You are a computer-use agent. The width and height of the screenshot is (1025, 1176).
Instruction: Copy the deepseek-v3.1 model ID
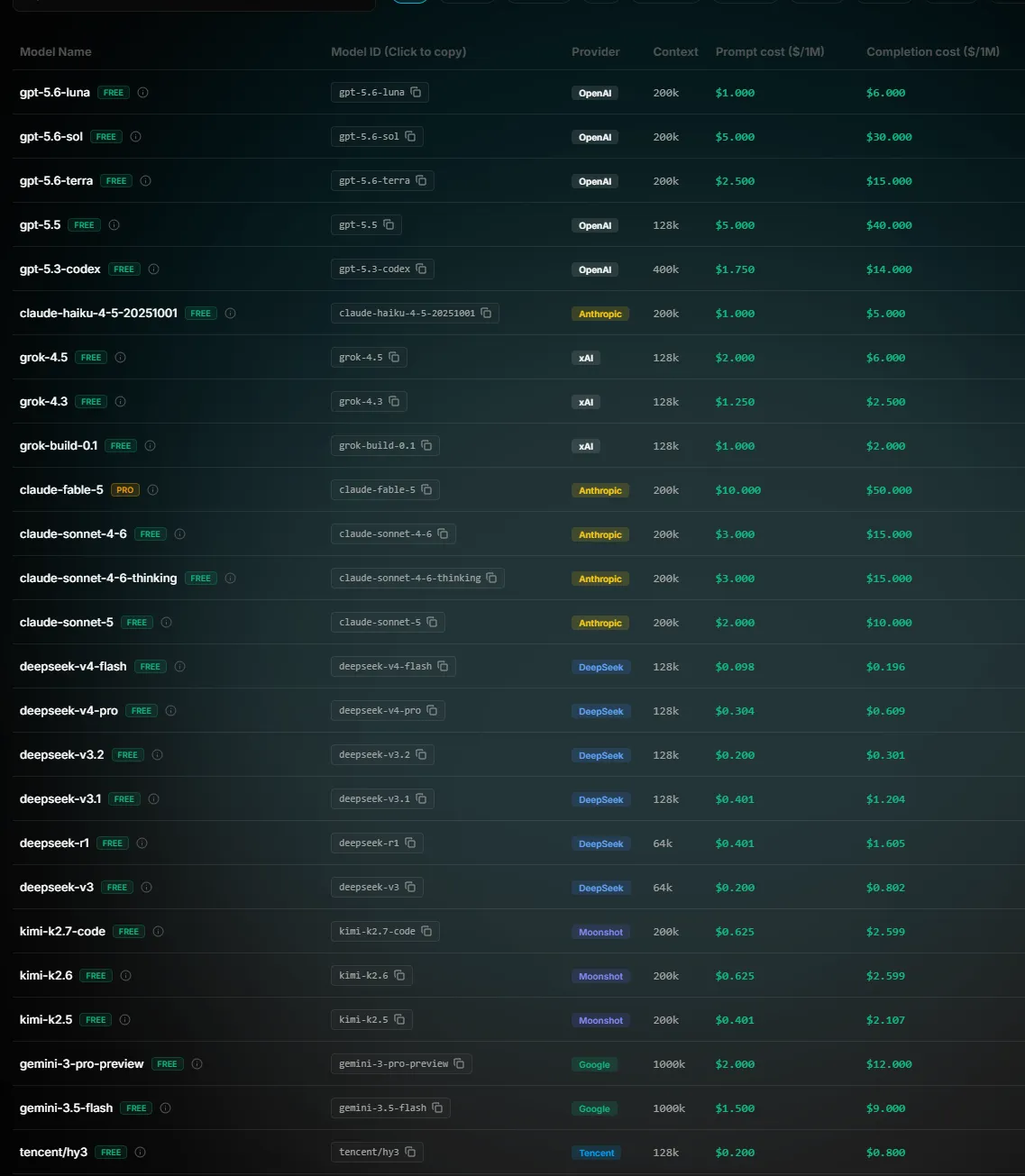coord(382,799)
